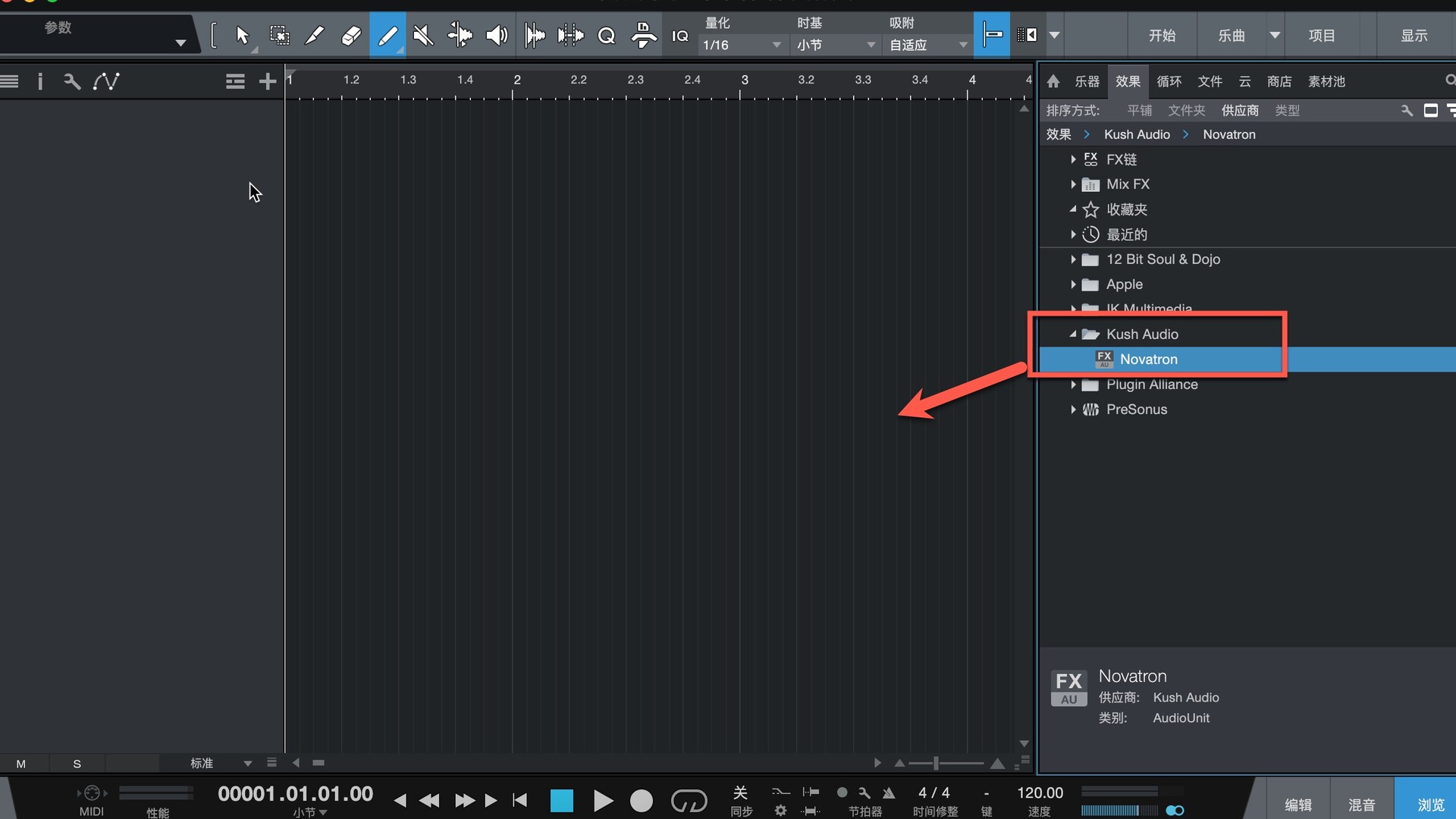This screenshot has width=1456, height=819.
Task: Click the Add Tracks plus icon
Action: pyautogui.click(x=267, y=81)
